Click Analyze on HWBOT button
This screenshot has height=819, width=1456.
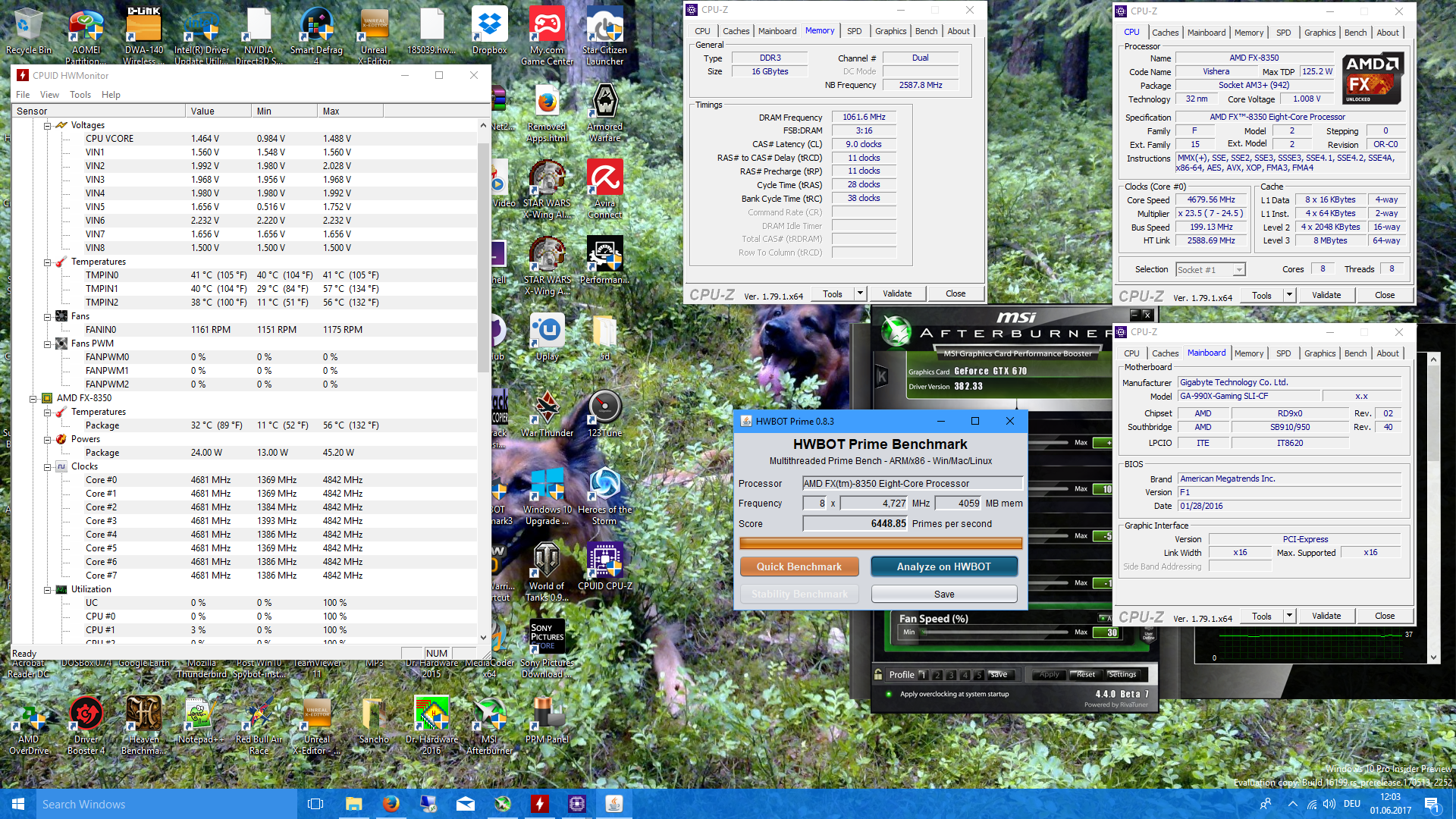(x=943, y=566)
